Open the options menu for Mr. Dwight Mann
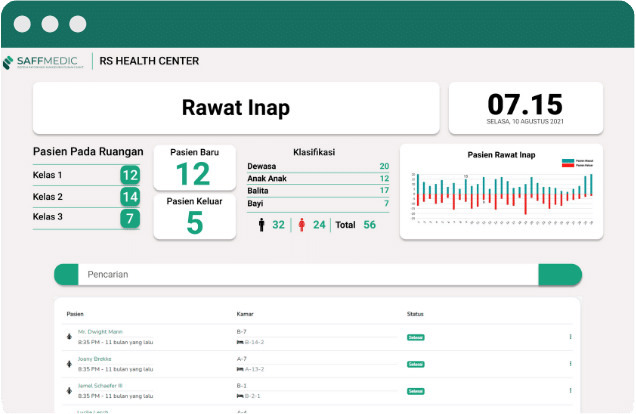The image size is (636, 414). (570, 337)
